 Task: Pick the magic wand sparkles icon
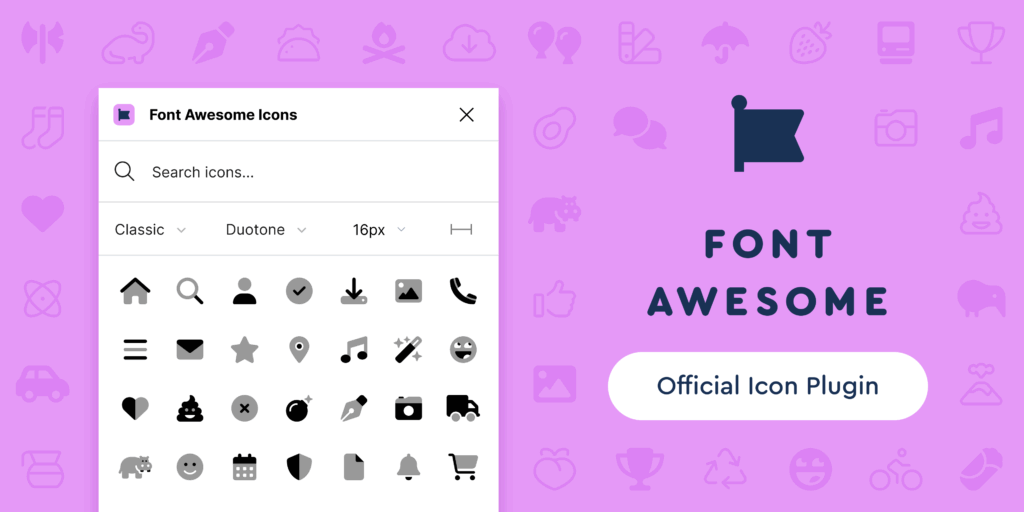pos(408,350)
